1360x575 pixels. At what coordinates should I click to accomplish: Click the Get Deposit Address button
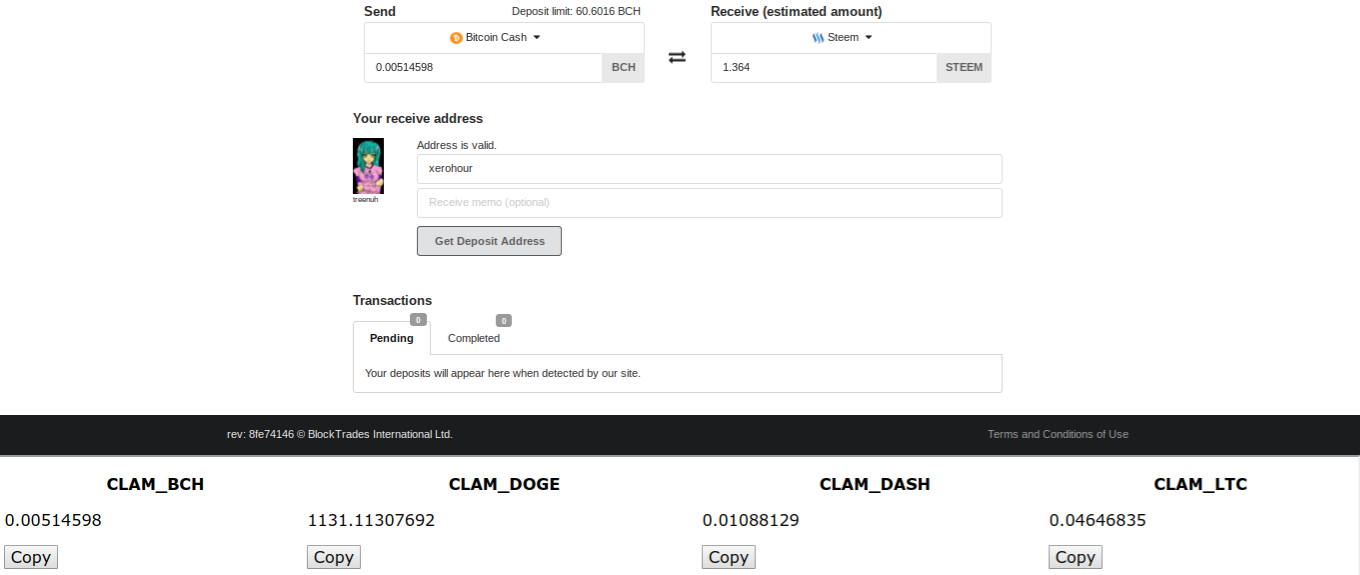pos(489,241)
